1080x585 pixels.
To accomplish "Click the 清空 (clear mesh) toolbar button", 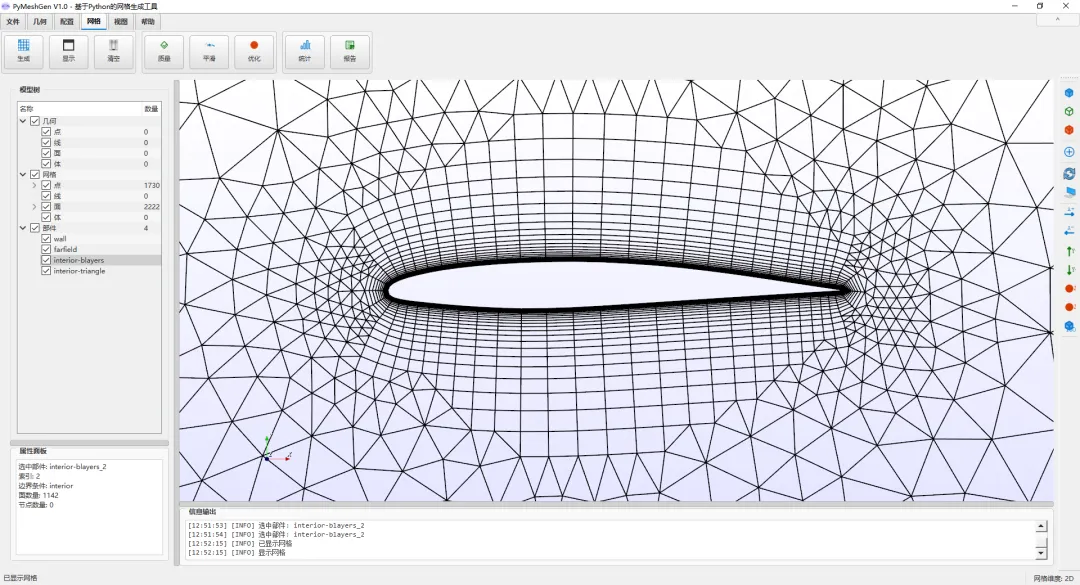I will click(x=114, y=51).
